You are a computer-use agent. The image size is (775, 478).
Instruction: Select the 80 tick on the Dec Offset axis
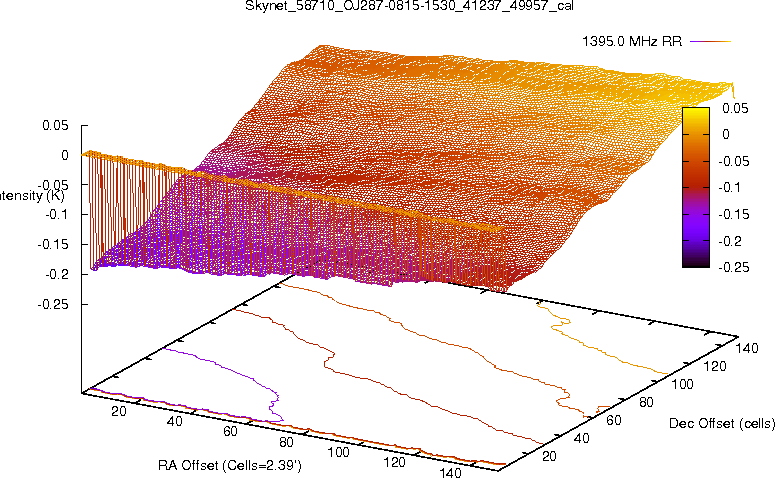pos(646,402)
